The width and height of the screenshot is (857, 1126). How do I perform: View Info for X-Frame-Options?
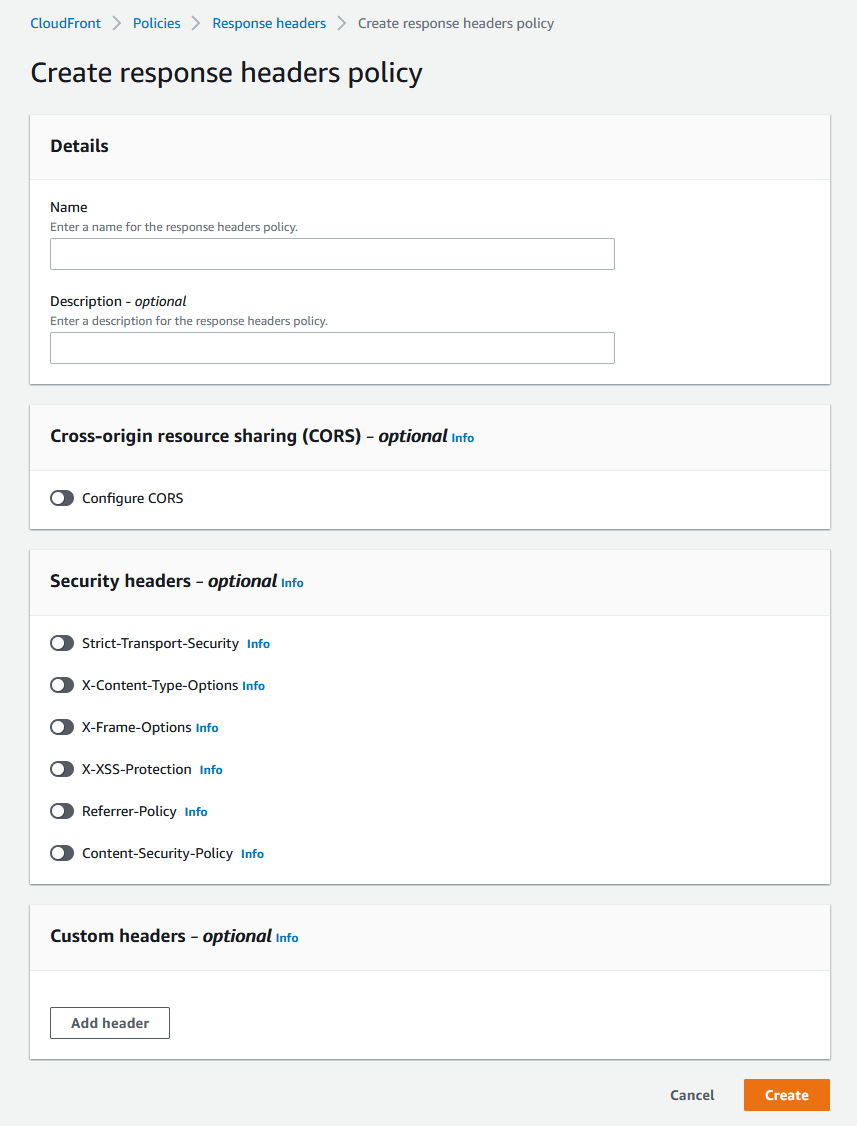point(206,727)
